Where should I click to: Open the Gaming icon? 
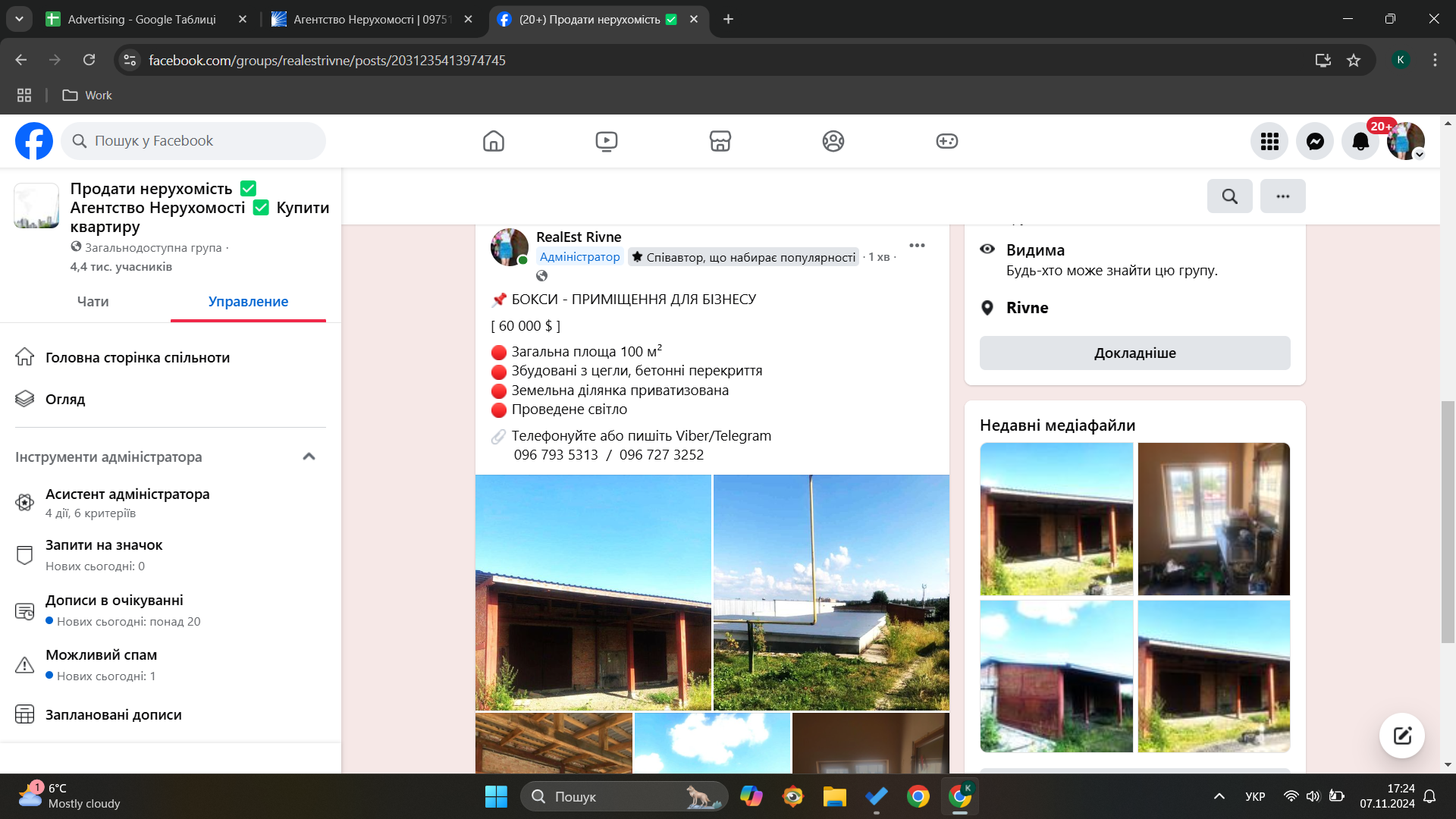tap(946, 141)
